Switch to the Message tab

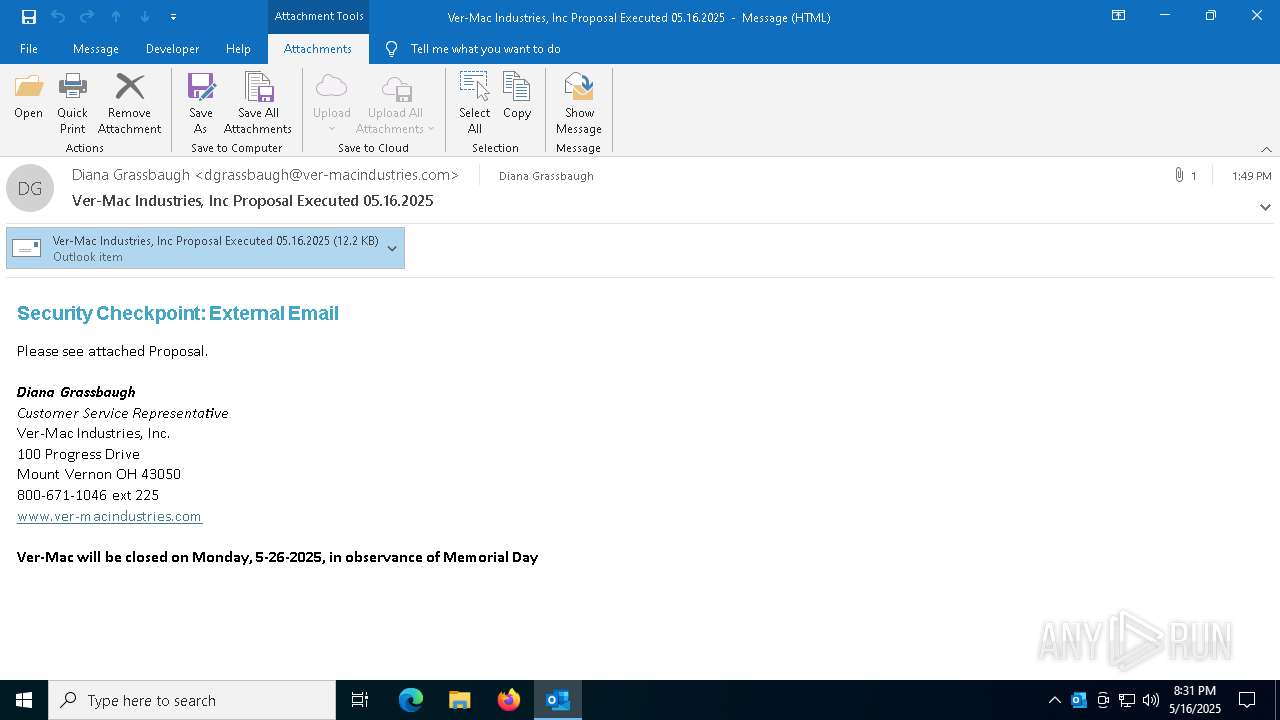click(x=96, y=49)
